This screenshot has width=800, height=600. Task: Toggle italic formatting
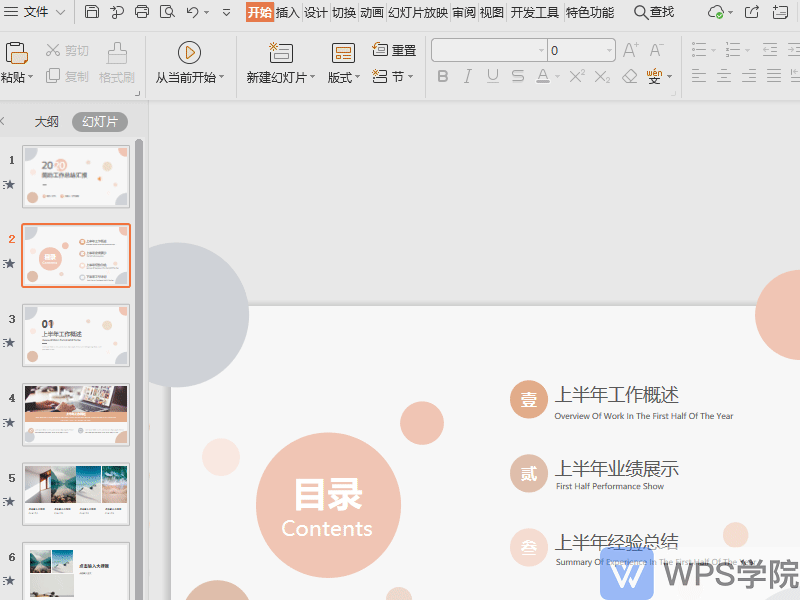pyautogui.click(x=468, y=75)
